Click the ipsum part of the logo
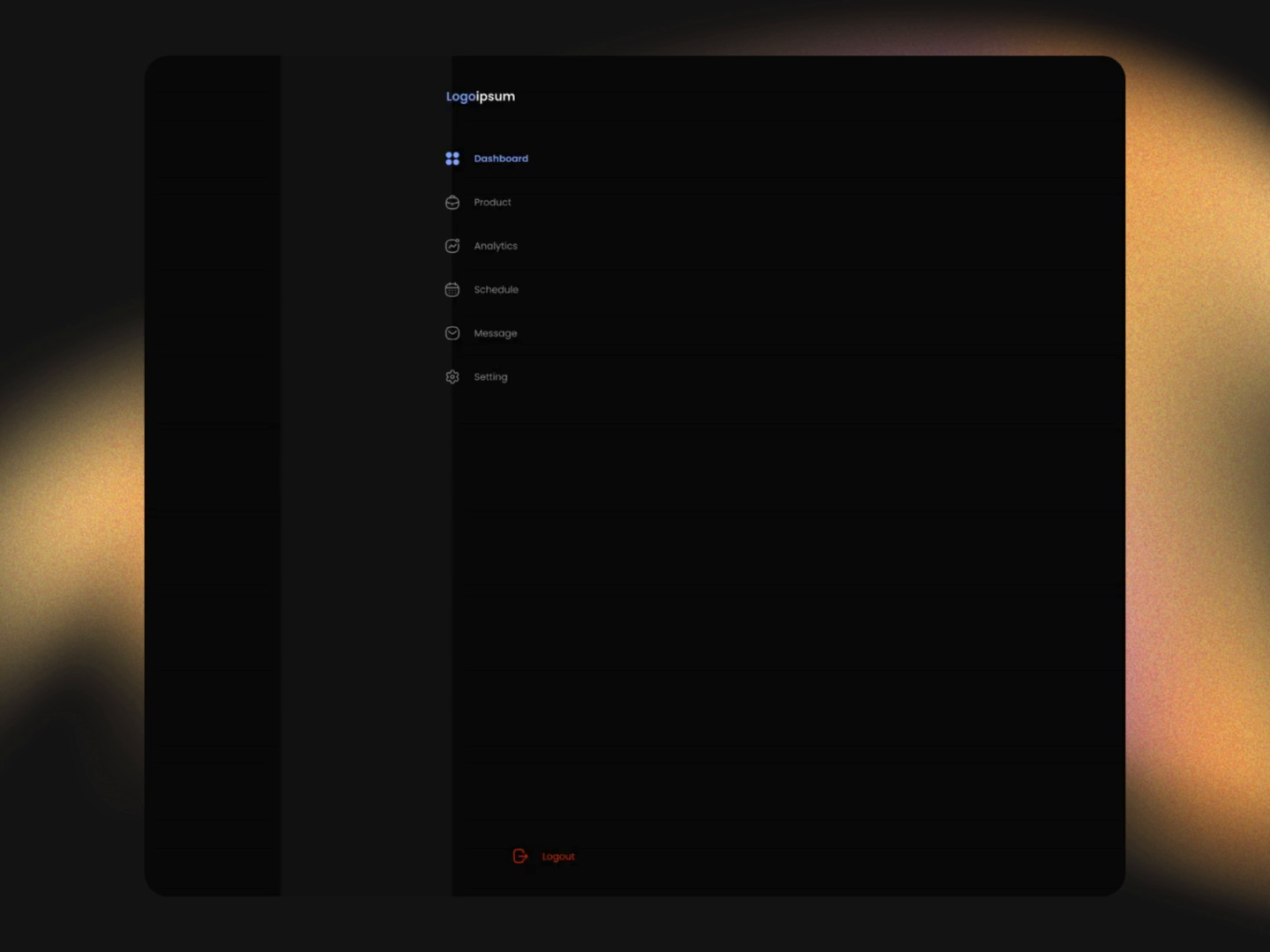The image size is (1270, 952). coord(494,96)
